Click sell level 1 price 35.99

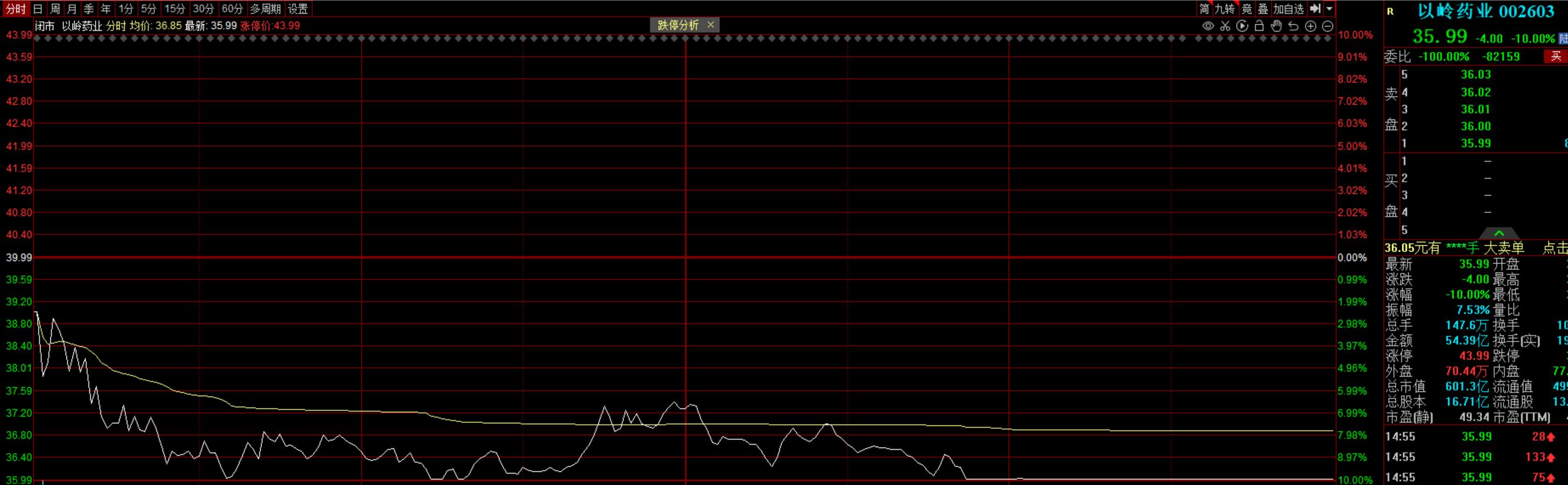click(x=1476, y=143)
